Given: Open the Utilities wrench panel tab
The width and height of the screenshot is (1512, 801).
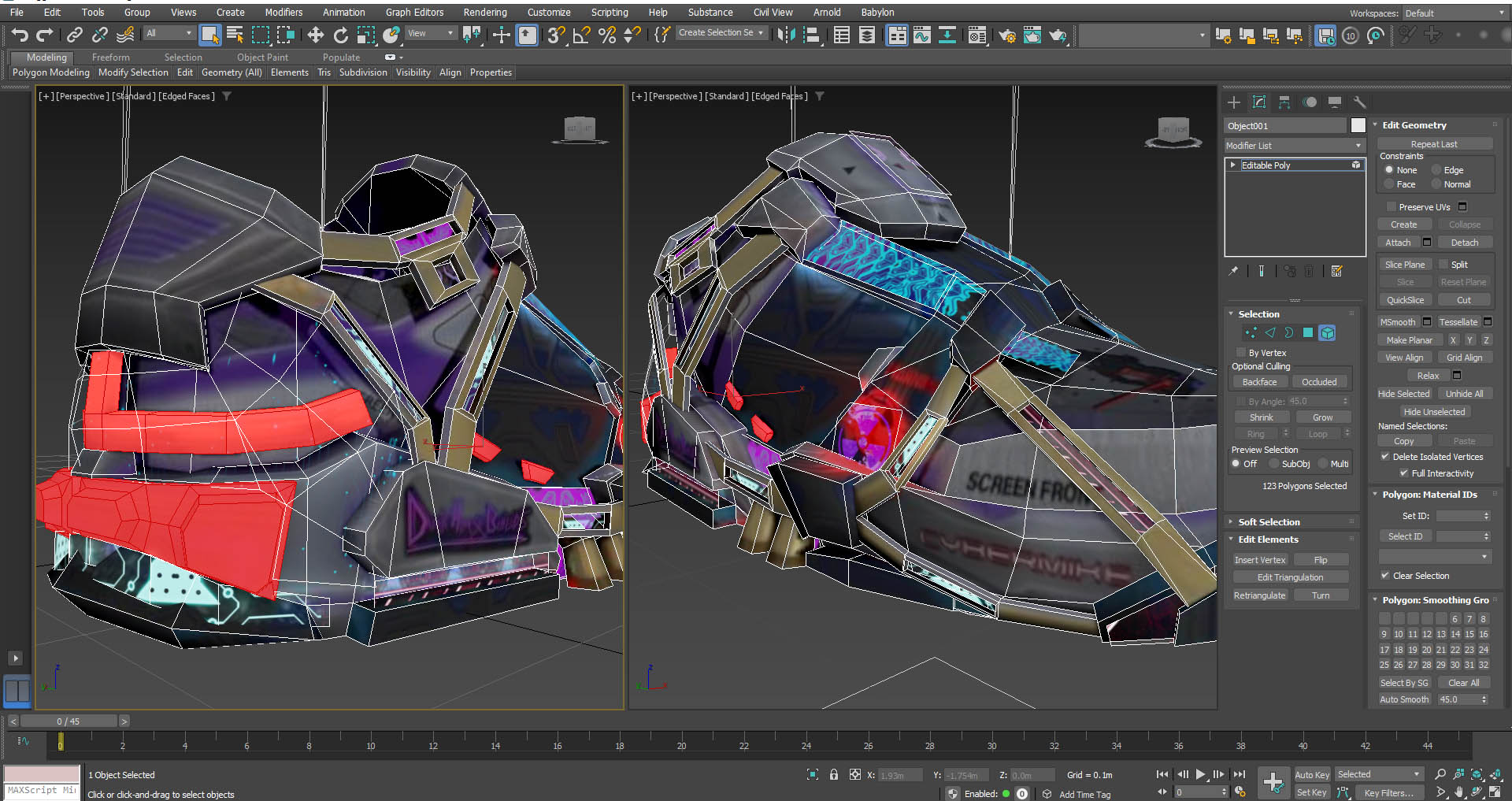Looking at the screenshot, I should click(x=1359, y=102).
